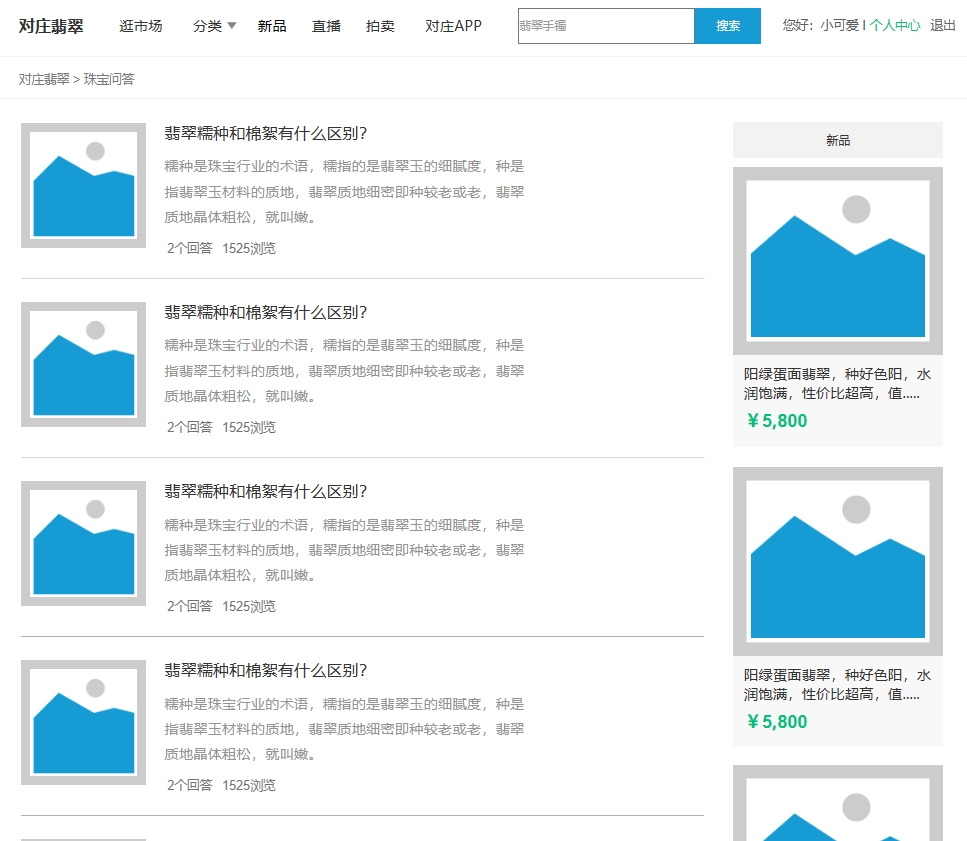The width and height of the screenshot is (967, 841).
Task: Click the blue 搜索 button
Action: coord(728,26)
